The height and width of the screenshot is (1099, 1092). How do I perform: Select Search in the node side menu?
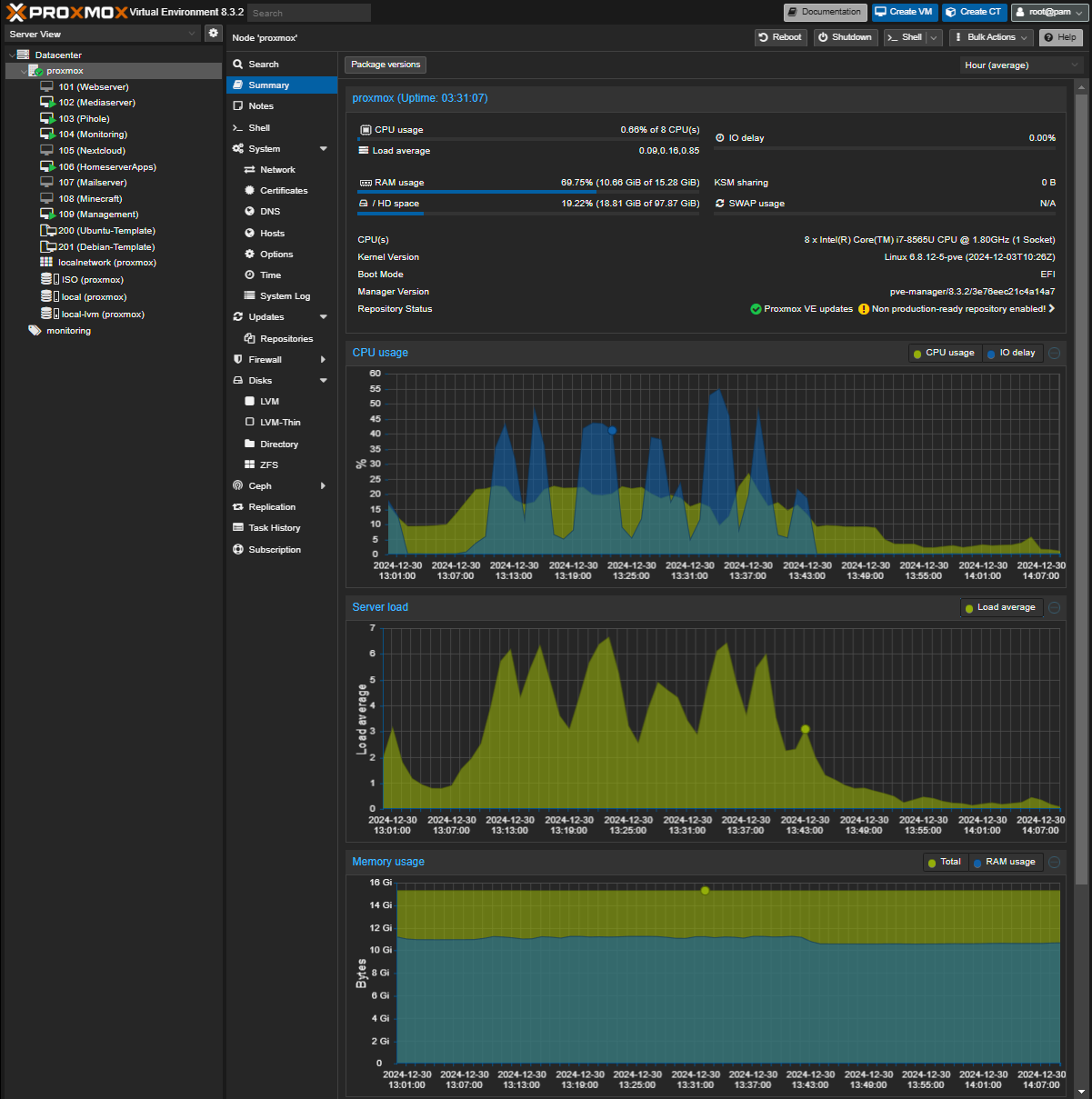tap(282, 65)
